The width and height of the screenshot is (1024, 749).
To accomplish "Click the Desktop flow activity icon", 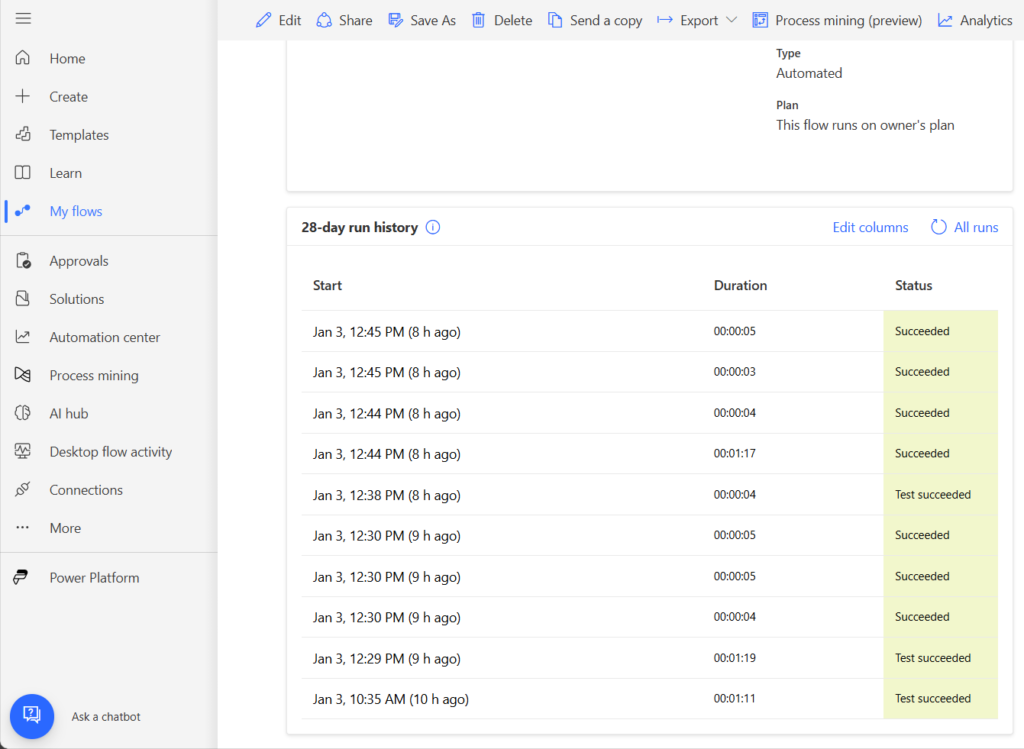I will pyautogui.click(x=23, y=451).
